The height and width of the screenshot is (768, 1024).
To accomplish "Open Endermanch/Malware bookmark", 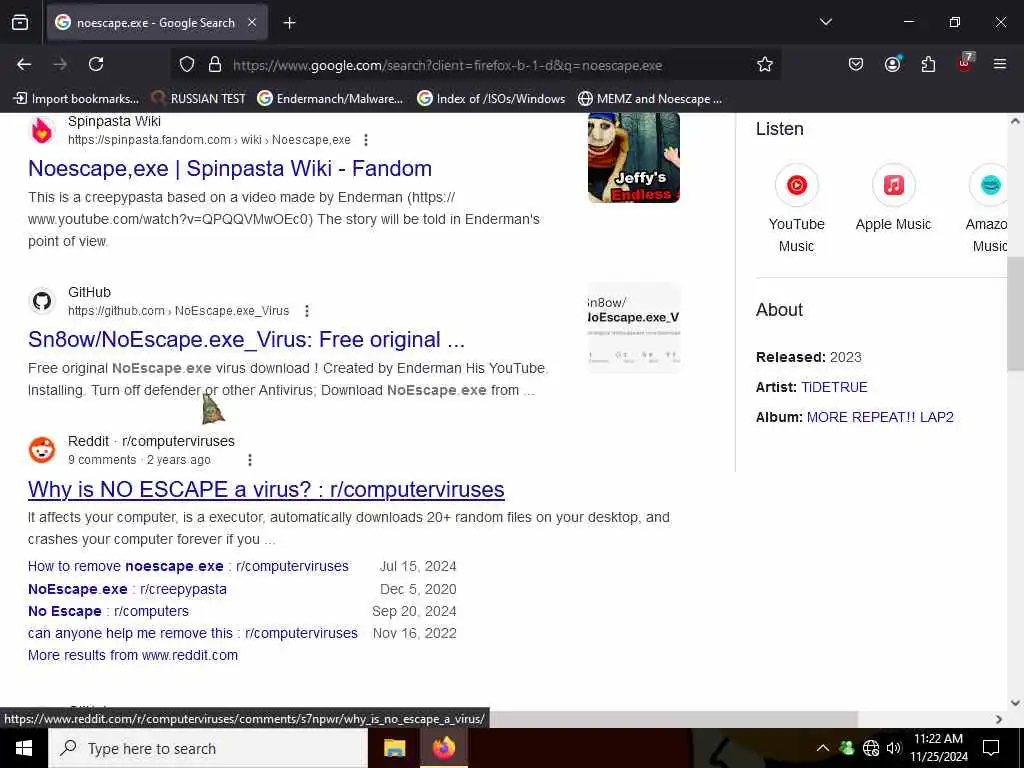I will (330, 99).
